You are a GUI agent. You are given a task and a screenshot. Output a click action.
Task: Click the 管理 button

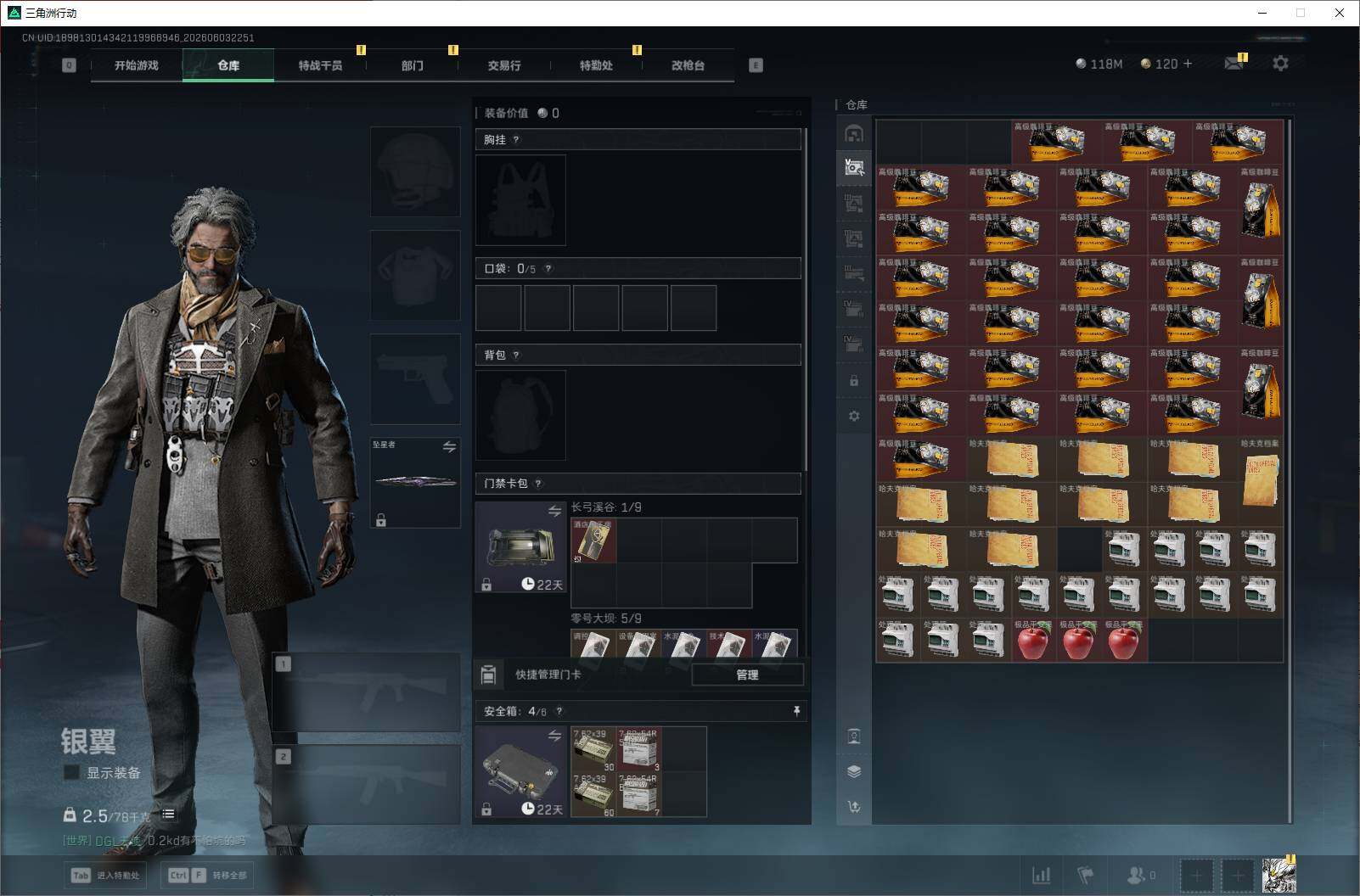747,675
